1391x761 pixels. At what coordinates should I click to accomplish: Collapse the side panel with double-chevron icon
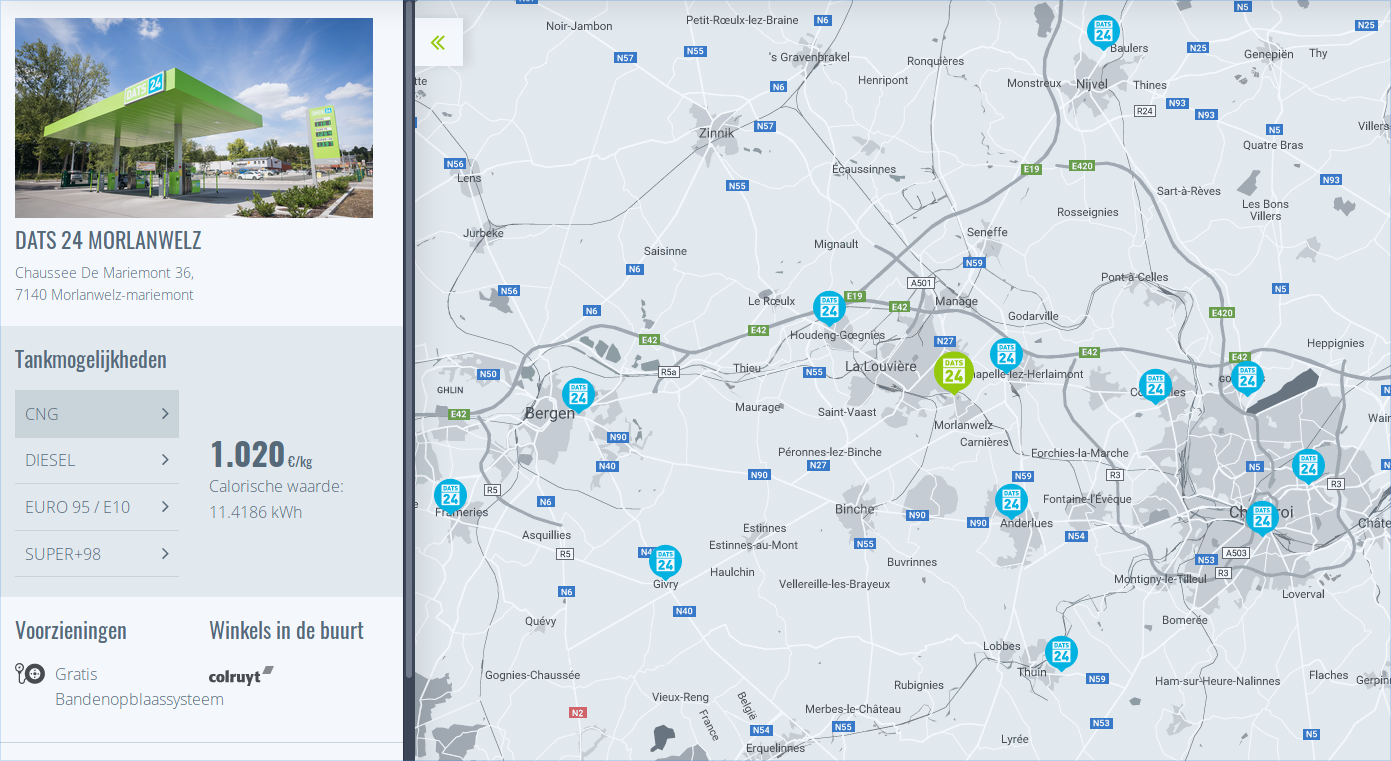point(438,42)
